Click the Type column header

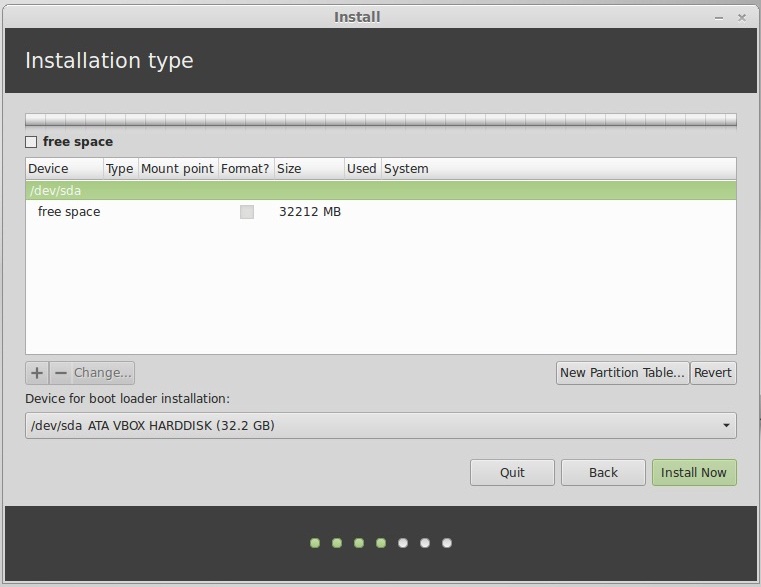coord(121,168)
